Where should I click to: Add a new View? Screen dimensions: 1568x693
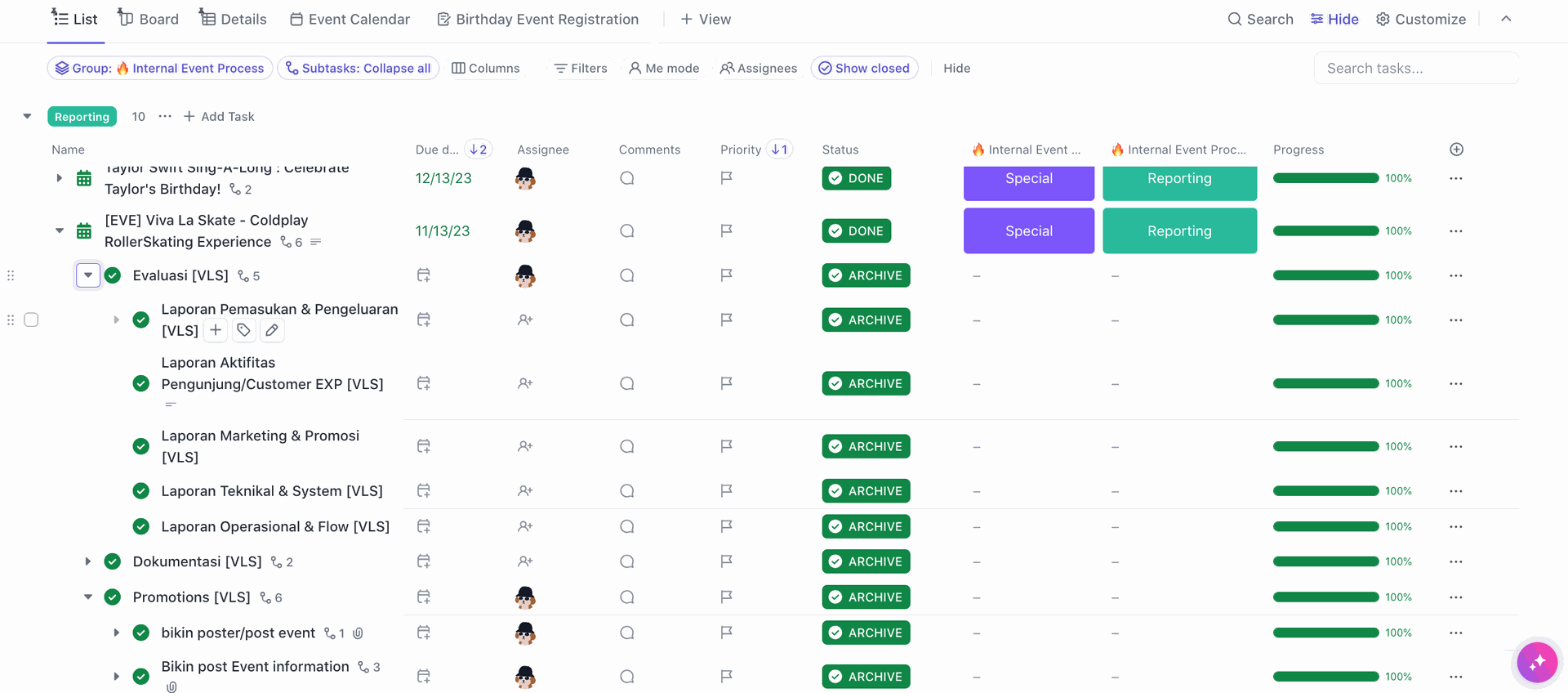706,19
